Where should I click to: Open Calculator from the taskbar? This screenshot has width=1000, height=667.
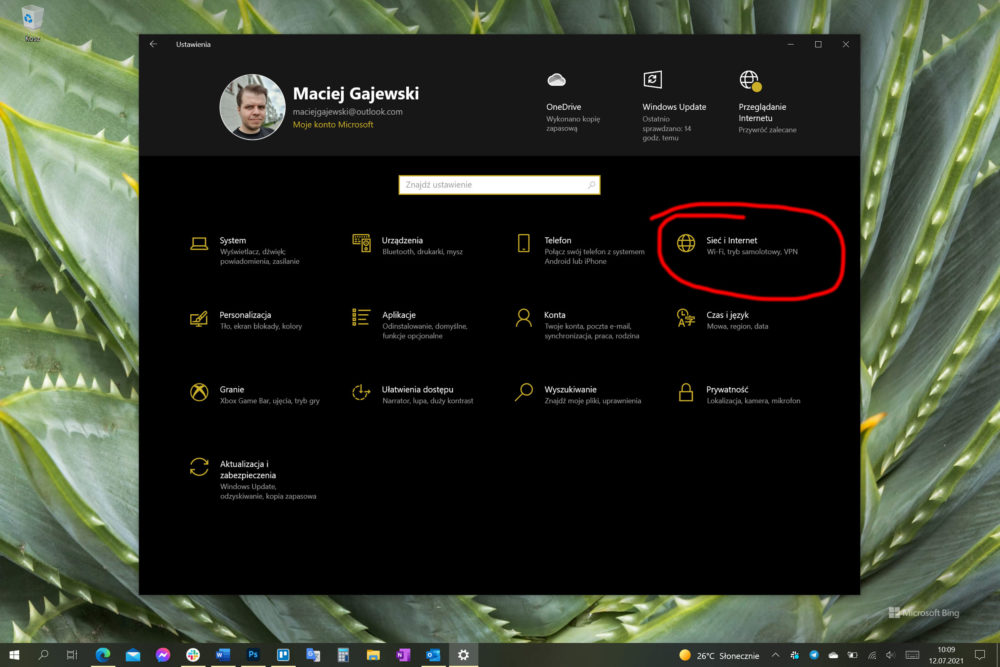[343, 655]
